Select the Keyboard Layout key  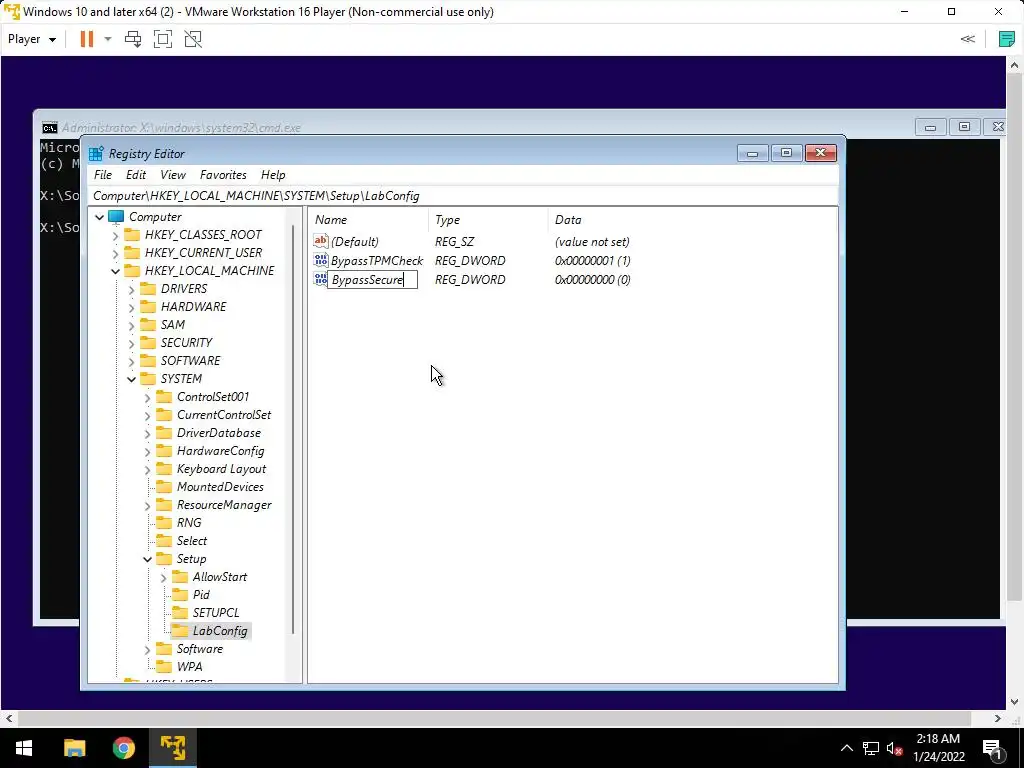(221, 469)
